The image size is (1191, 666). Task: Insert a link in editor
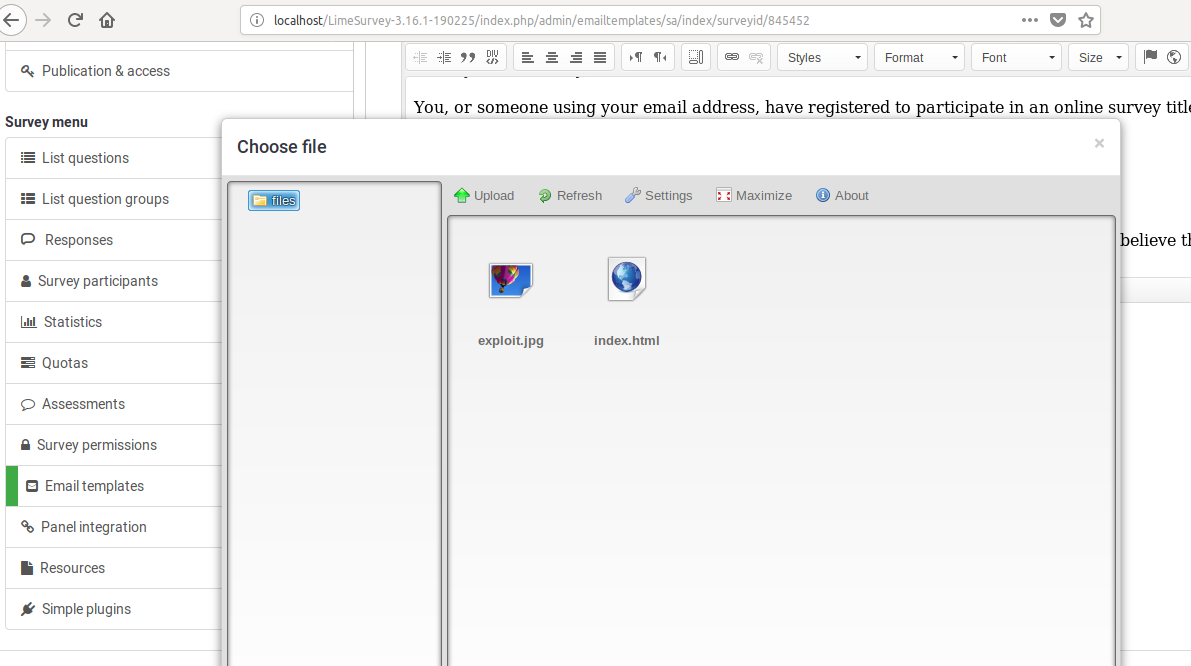[731, 58]
